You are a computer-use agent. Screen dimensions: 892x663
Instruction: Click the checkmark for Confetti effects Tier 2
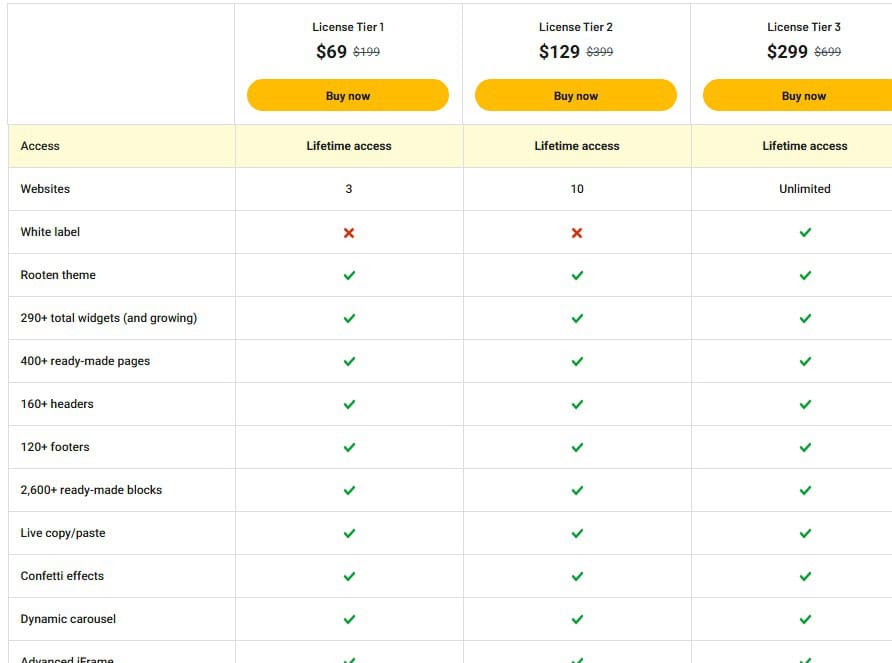tap(576, 576)
